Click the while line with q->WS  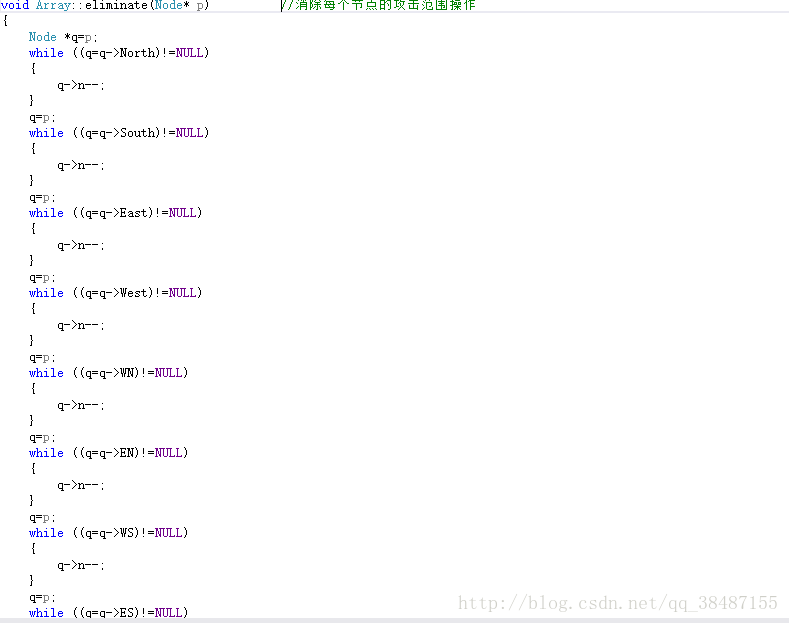coord(108,533)
